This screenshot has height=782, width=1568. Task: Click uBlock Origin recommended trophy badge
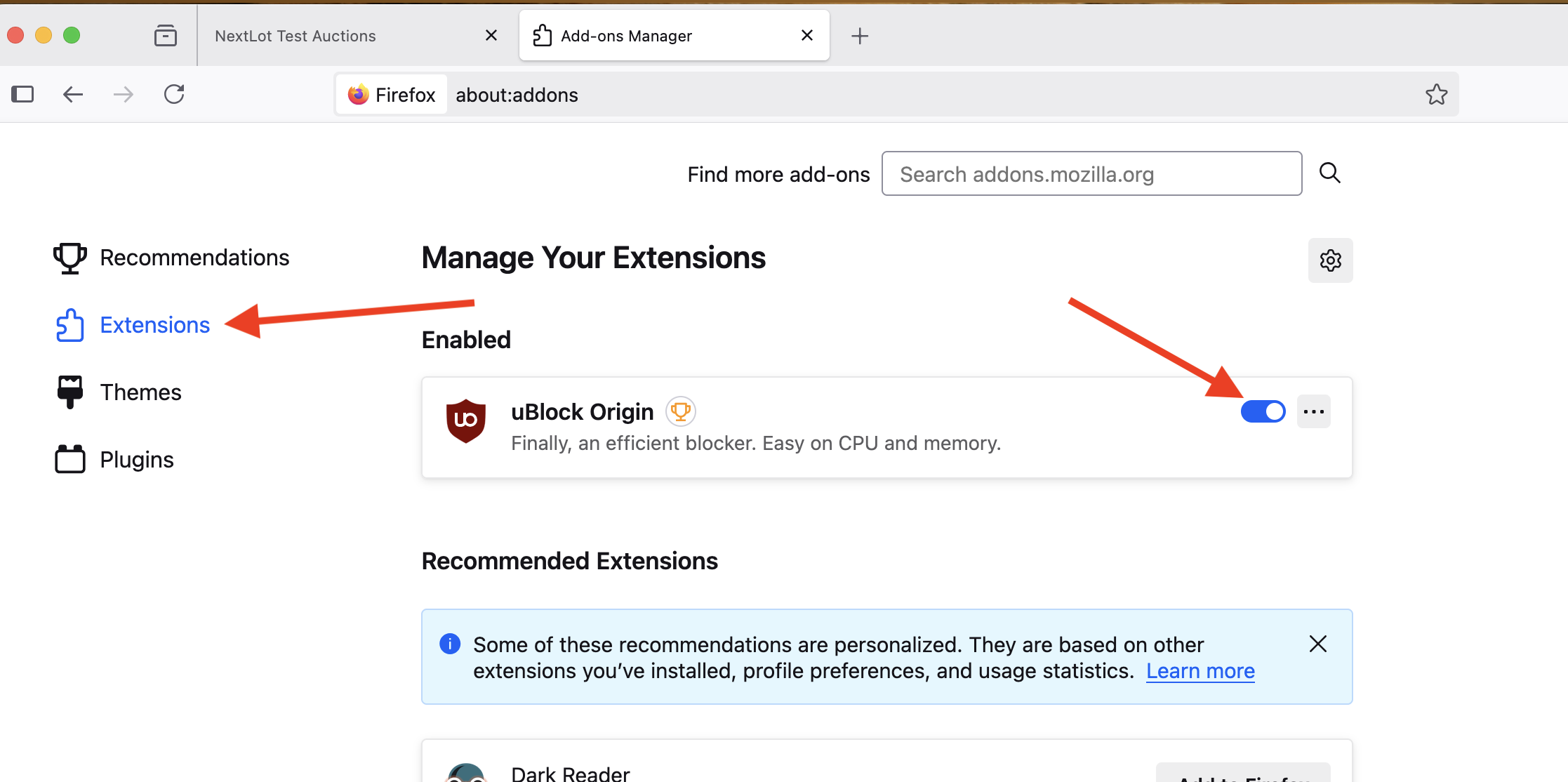(x=681, y=411)
